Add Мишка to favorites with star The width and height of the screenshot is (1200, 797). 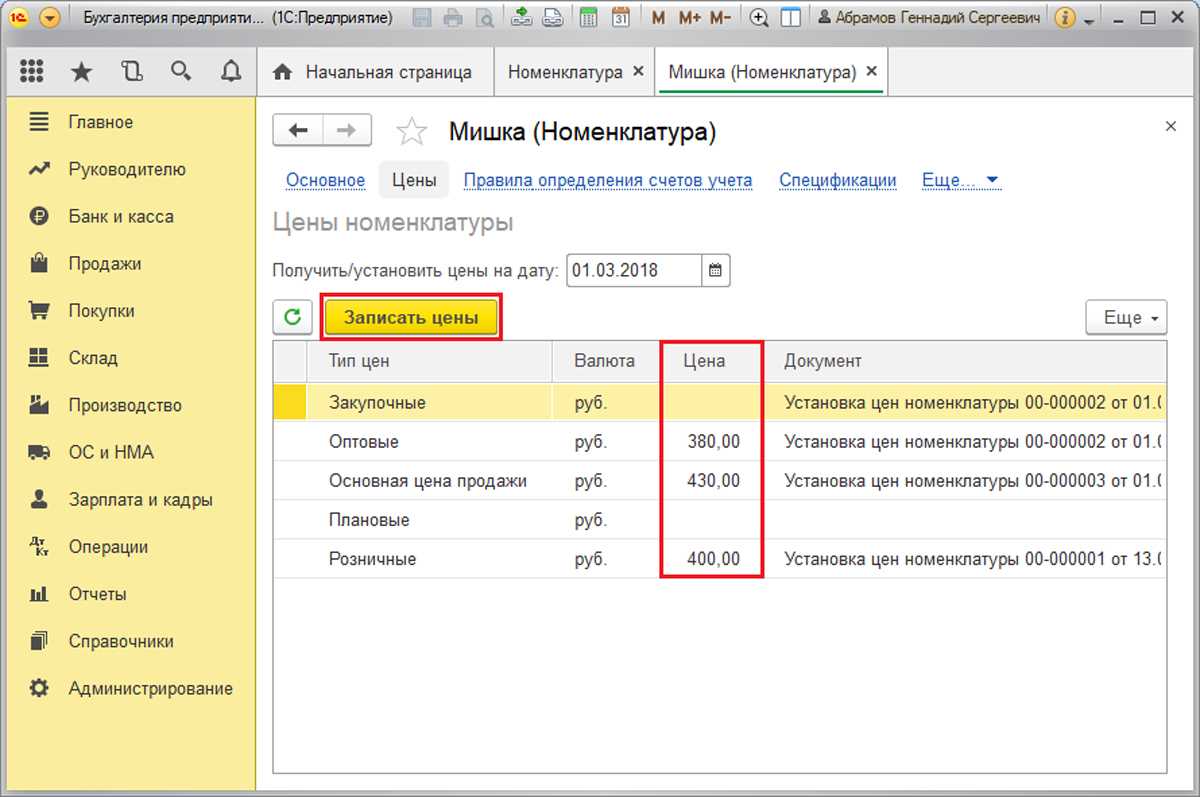(x=412, y=132)
